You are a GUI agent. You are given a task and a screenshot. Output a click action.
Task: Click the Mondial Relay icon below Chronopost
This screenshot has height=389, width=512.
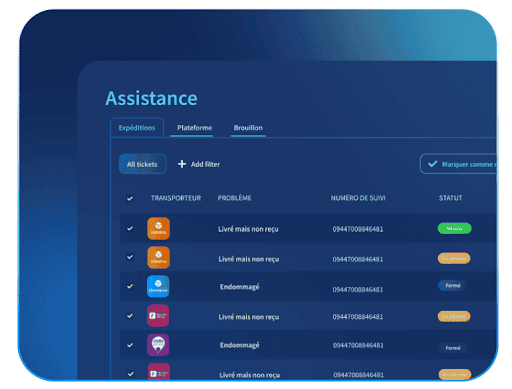tap(158, 316)
